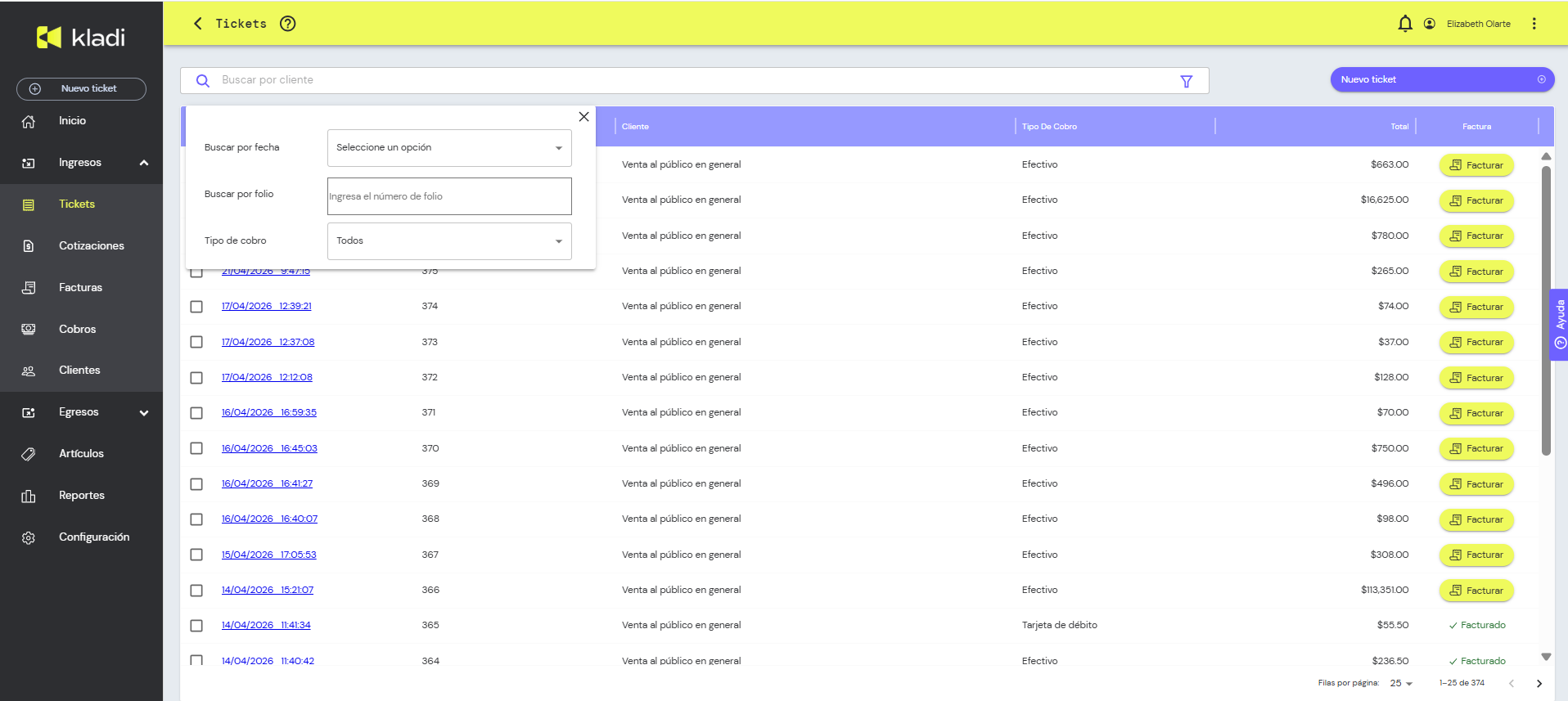Open ticket dated 16/04/2026 16:59:35
The width and height of the screenshot is (1568, 701).
pyautogui.click(x=269, y=412)
